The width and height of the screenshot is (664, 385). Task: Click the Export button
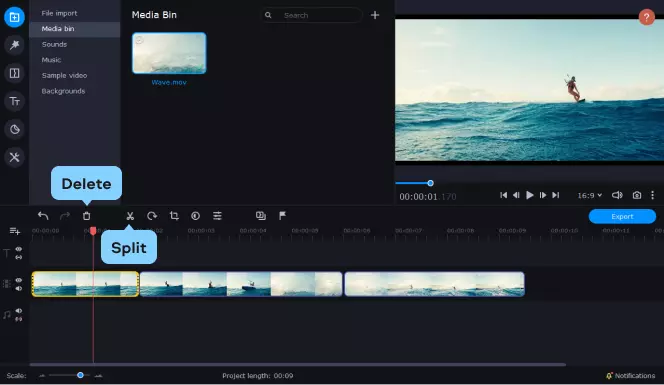(622, 216)
